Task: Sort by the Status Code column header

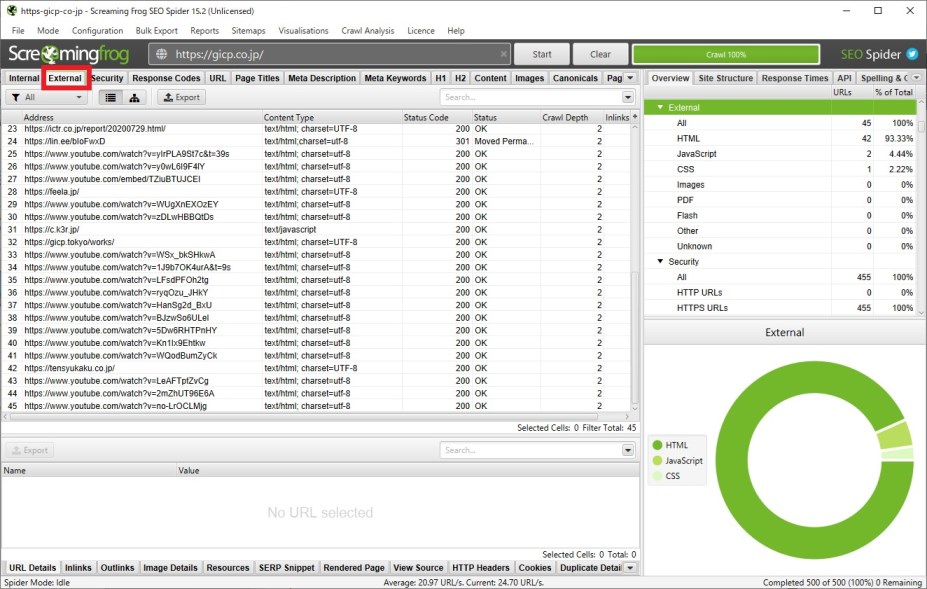Action: pos(437,117)
